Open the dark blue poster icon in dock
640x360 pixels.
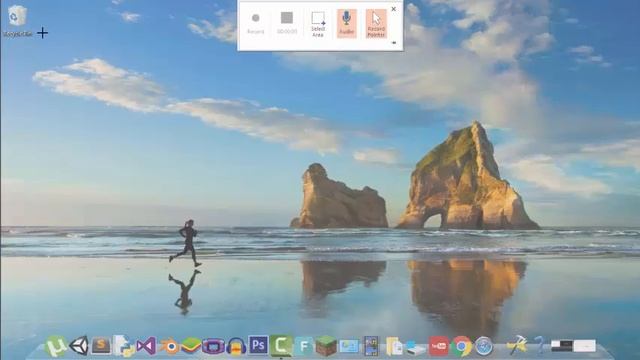[x=371, y=346]
